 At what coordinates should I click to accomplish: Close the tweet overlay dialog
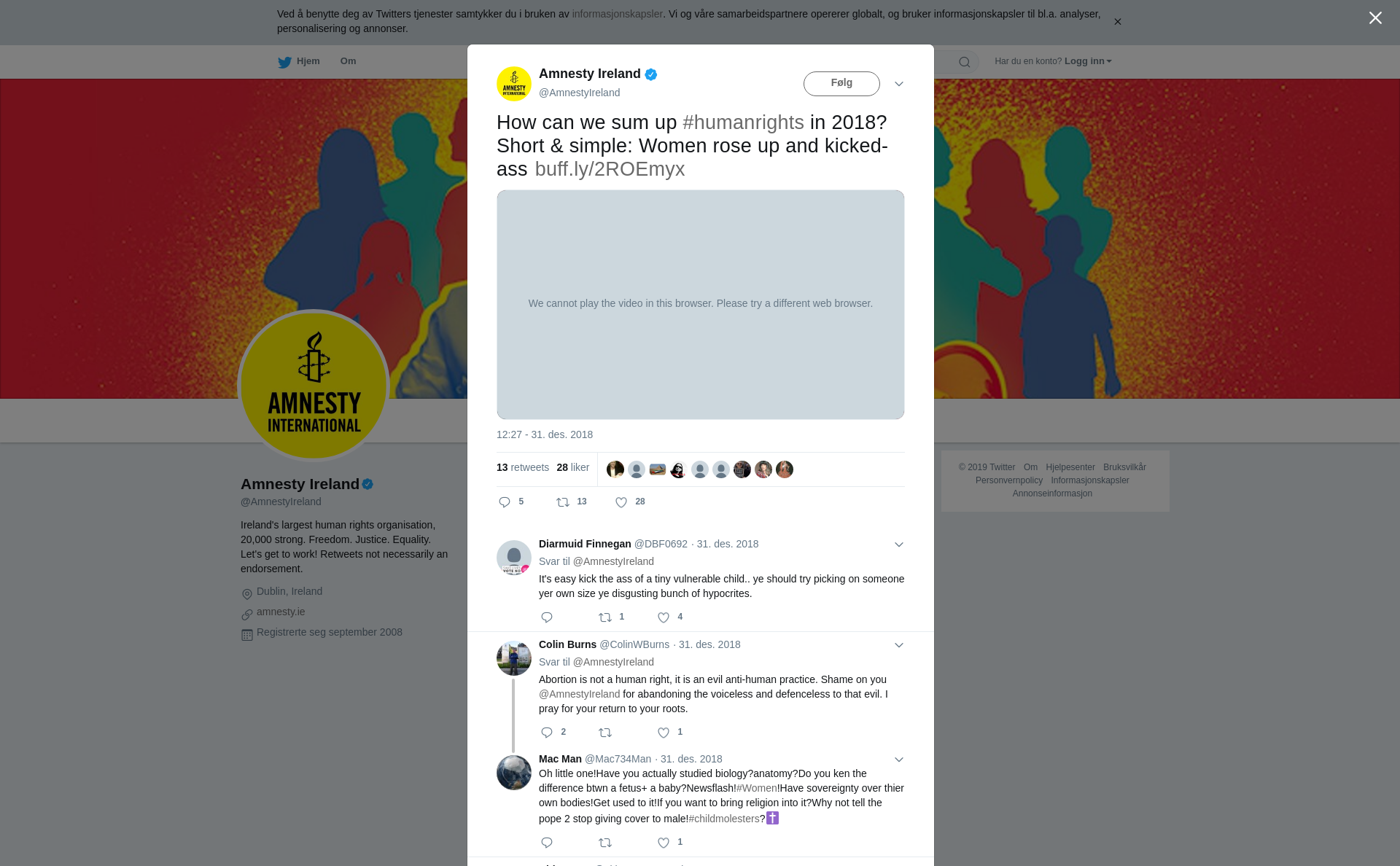(x=1375, y=17)
